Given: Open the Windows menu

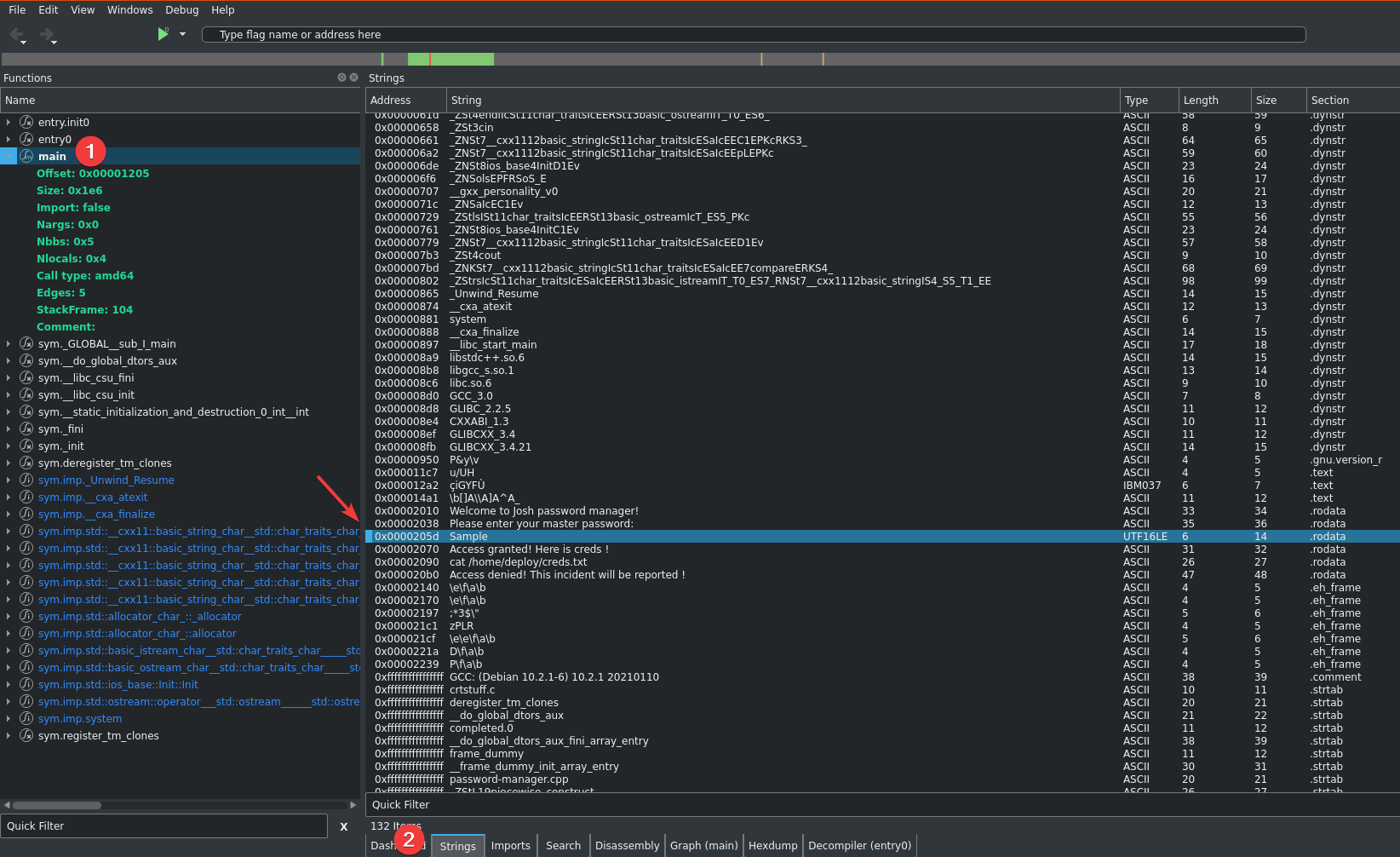Looking at the screenshot, I should (x=129, y=10).
